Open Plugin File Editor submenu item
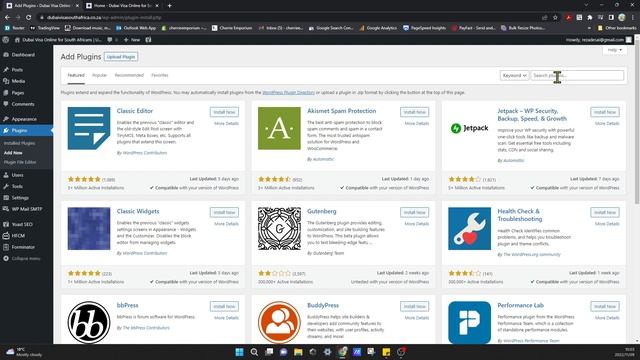The width and height of the screenshot is (640, 360). (x=20, y=162)
